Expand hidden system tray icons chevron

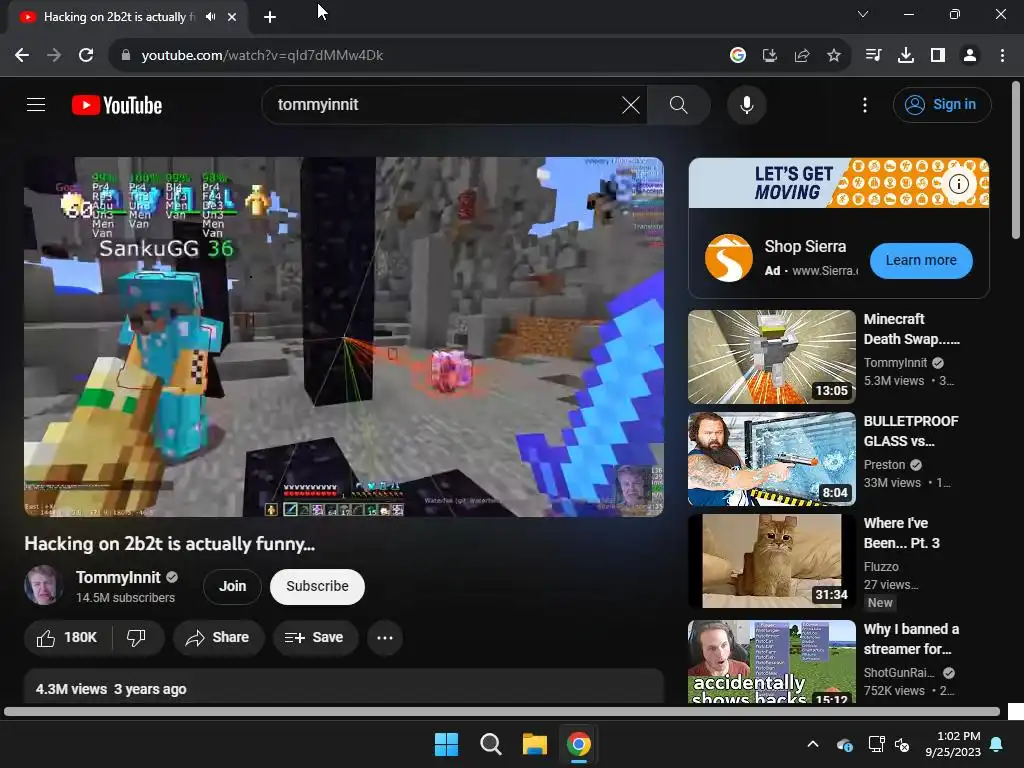coord(813,744)
